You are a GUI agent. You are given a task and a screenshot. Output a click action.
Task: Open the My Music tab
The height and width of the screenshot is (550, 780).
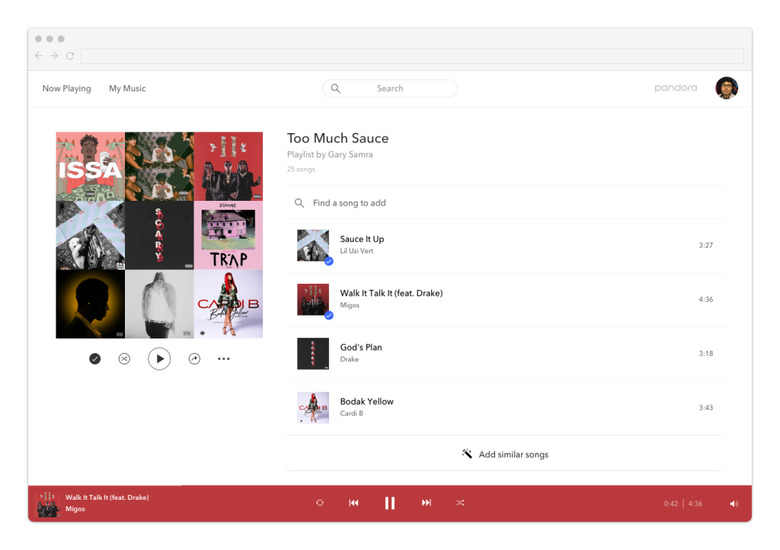pos(127,89)
